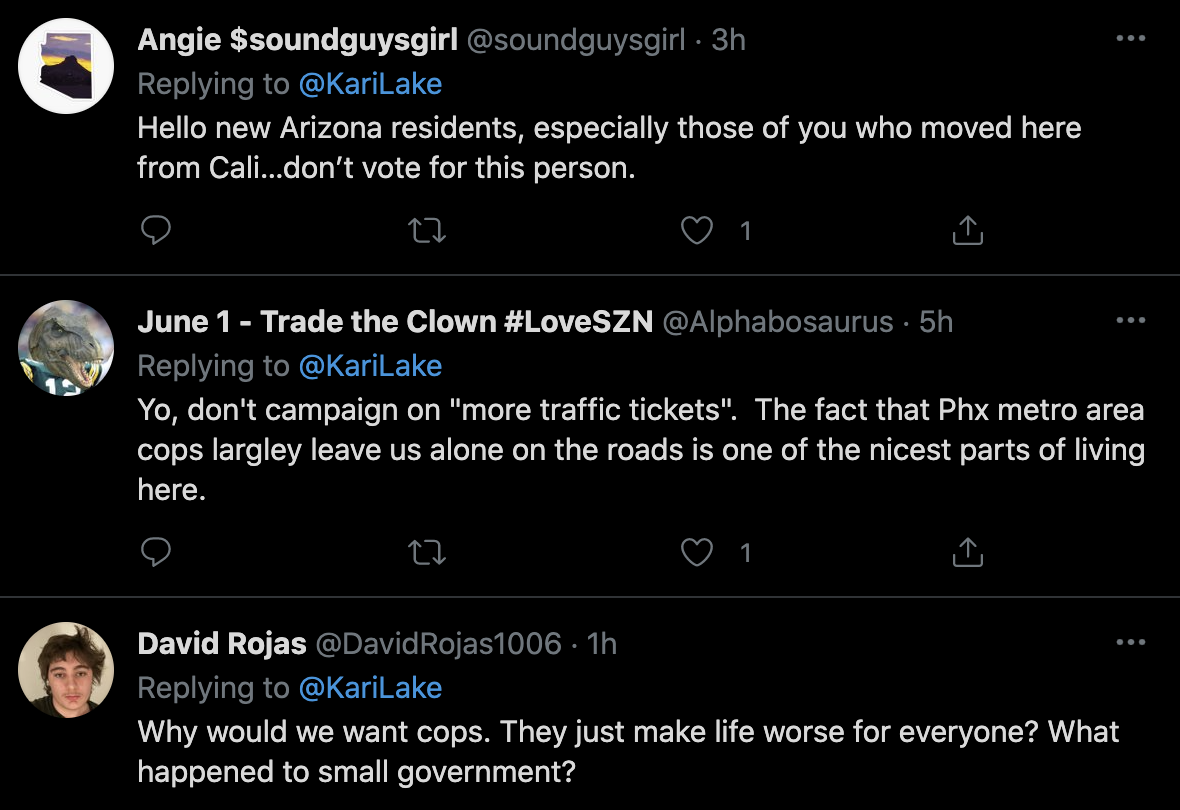Open the 3h timestamp on Angie's tweet
This screenshot has height=810, width=1180.
point(728,40)
